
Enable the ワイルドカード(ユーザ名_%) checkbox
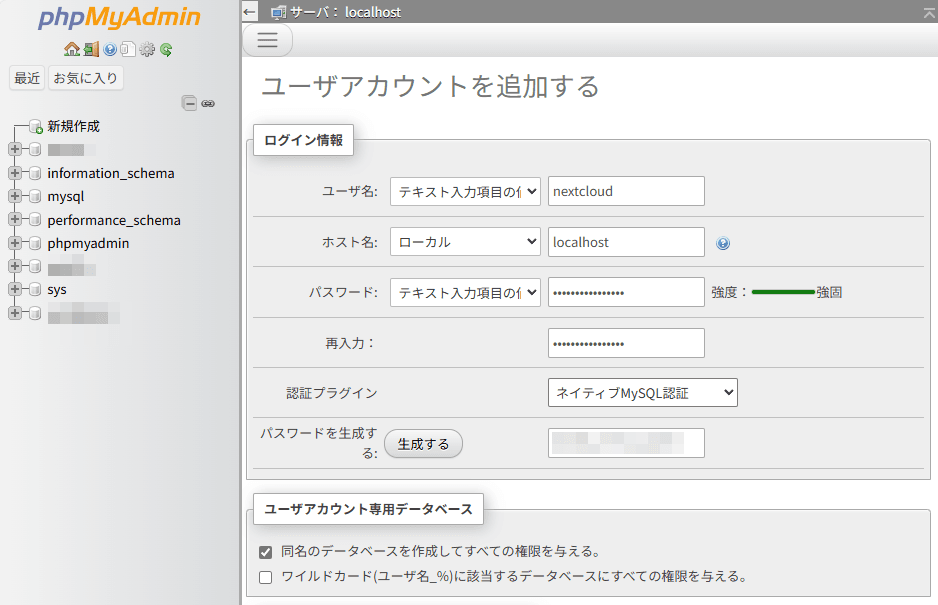(266, 577)
